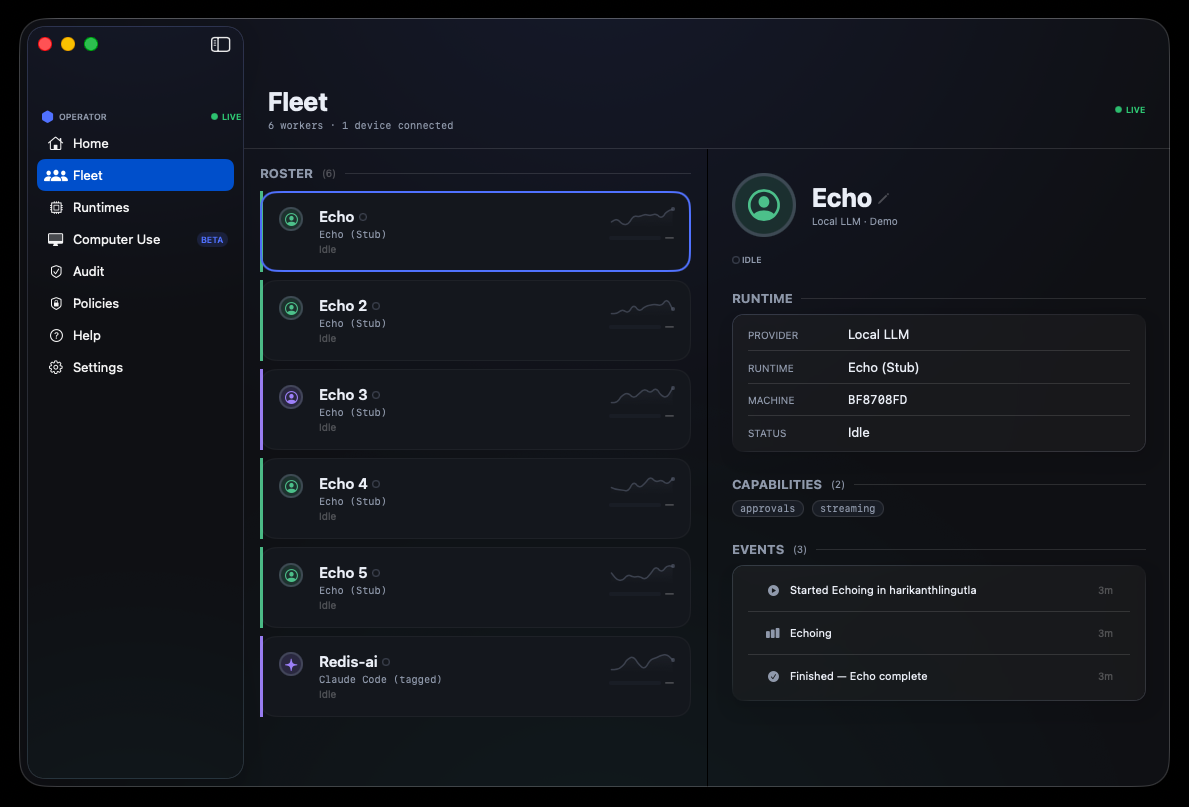This screenshot has height=807, width=1189.
Task: Open the Finished — Echo complete event
Action: pyautogui.click(x=939, y=677)
